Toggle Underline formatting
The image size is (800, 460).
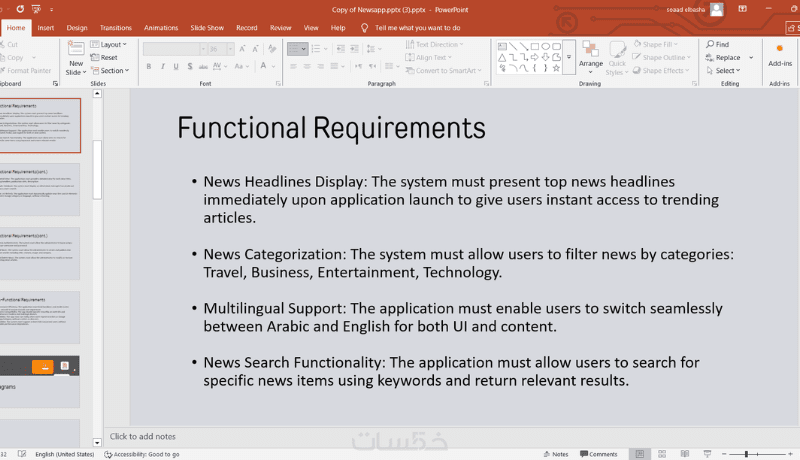[176, 66]
